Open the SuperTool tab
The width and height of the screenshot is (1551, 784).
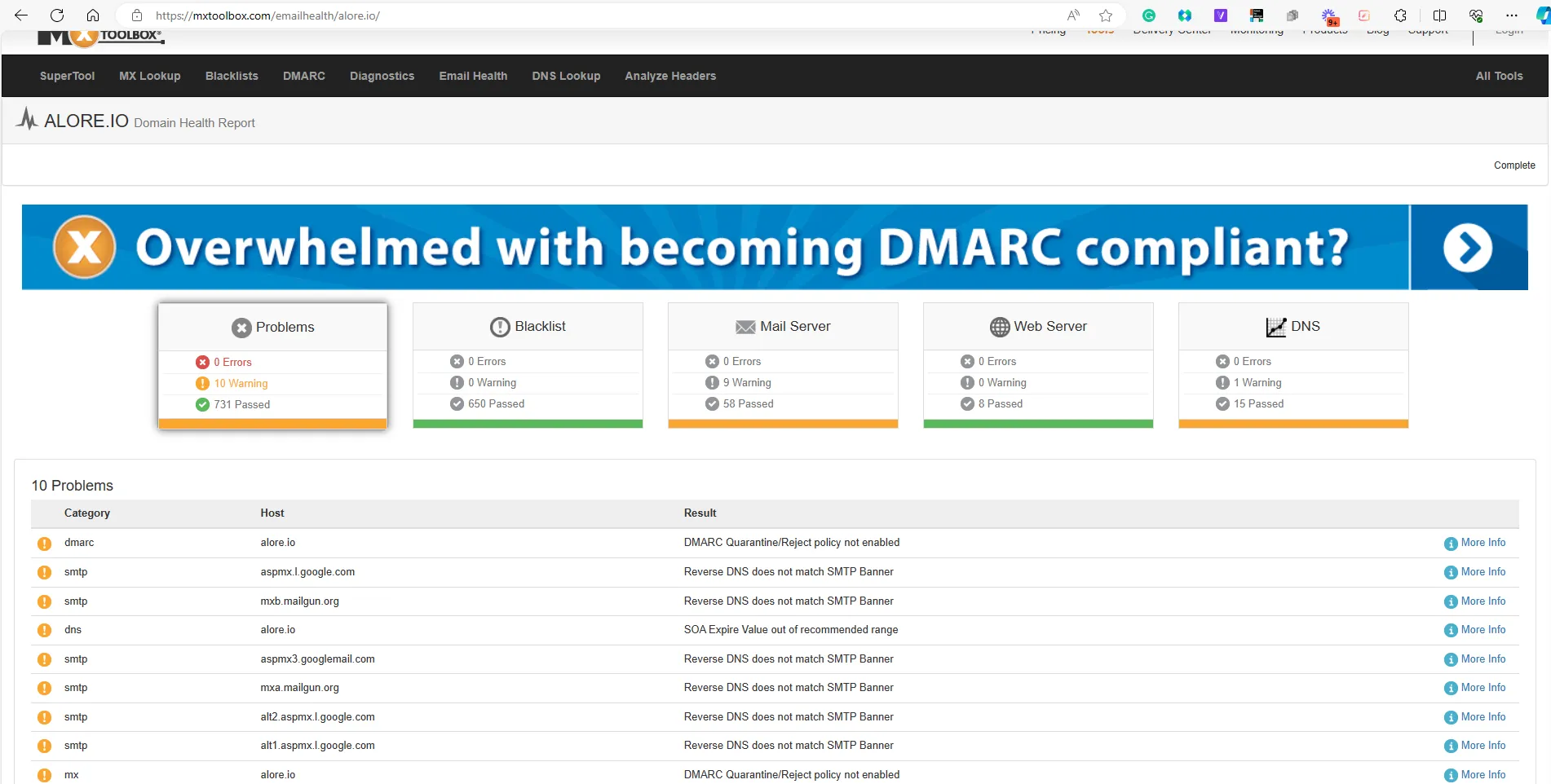coord(67,76)
